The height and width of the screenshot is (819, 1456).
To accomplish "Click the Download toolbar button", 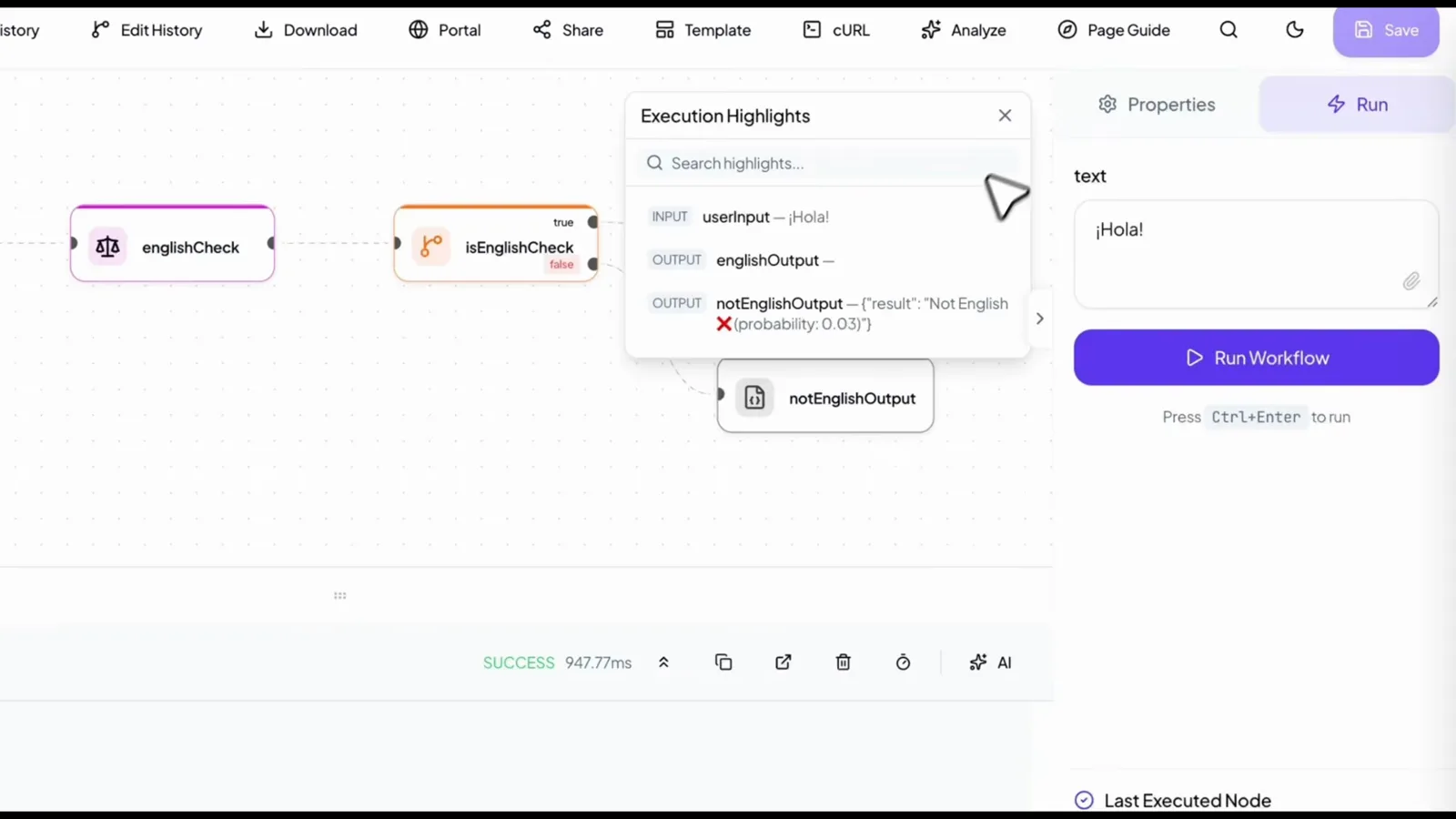I will (x=306, y=30).
